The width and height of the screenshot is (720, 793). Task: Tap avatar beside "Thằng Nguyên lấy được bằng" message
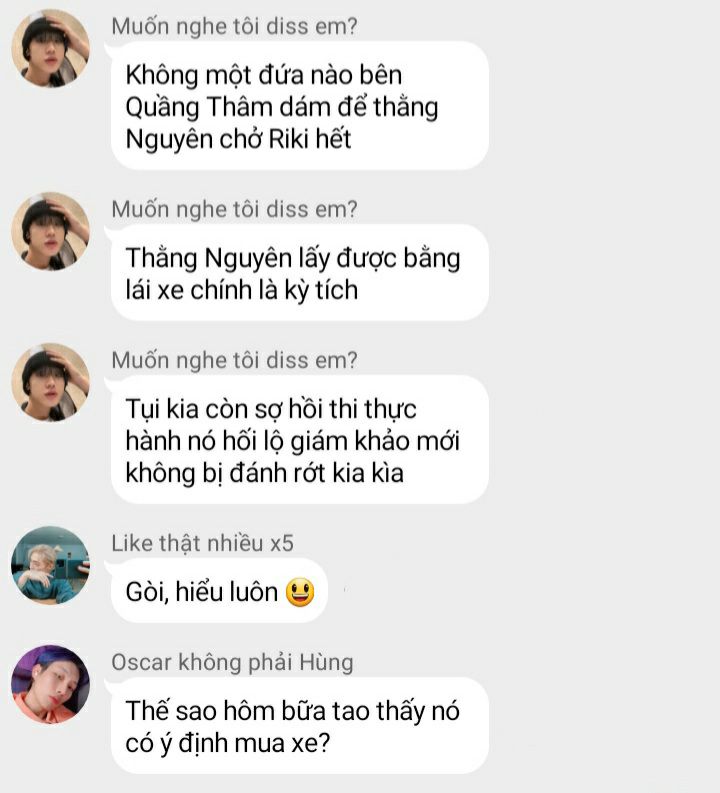click(51, 231)
